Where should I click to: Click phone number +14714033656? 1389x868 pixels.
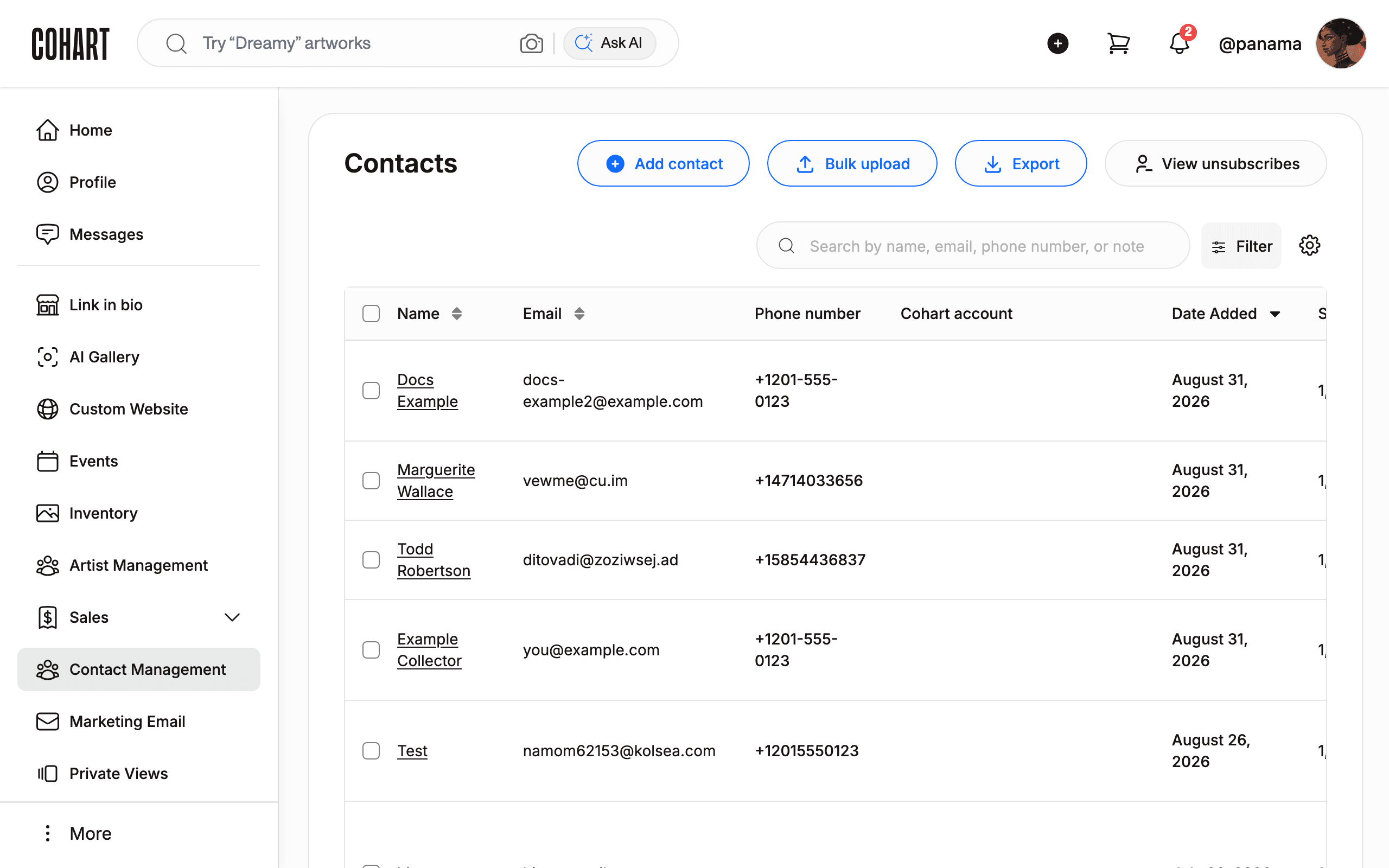point(808,481)
